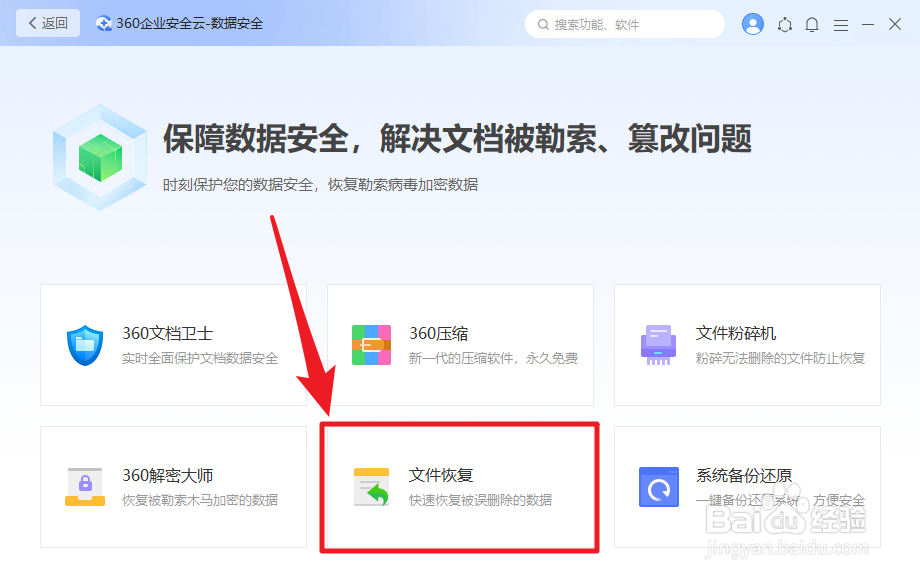The height and width of the screenshot is (580, 920).
Task: Click the 返回 back button
Action: pos(48,23)
